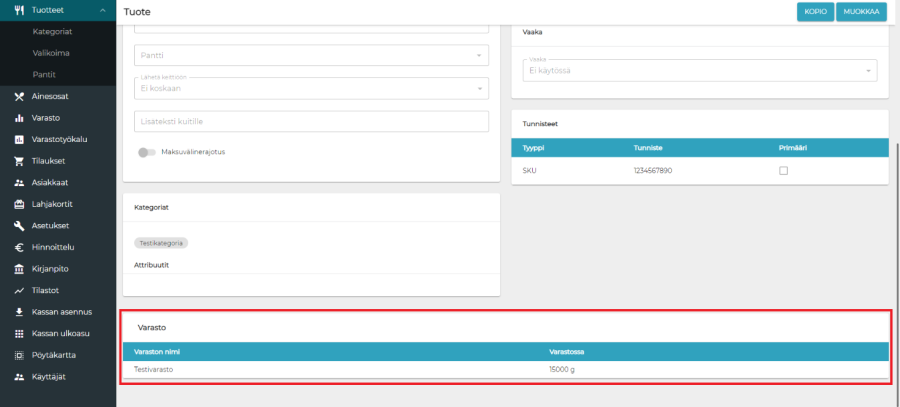Check the Primääri checkbox for SKU

coord(783,171)
